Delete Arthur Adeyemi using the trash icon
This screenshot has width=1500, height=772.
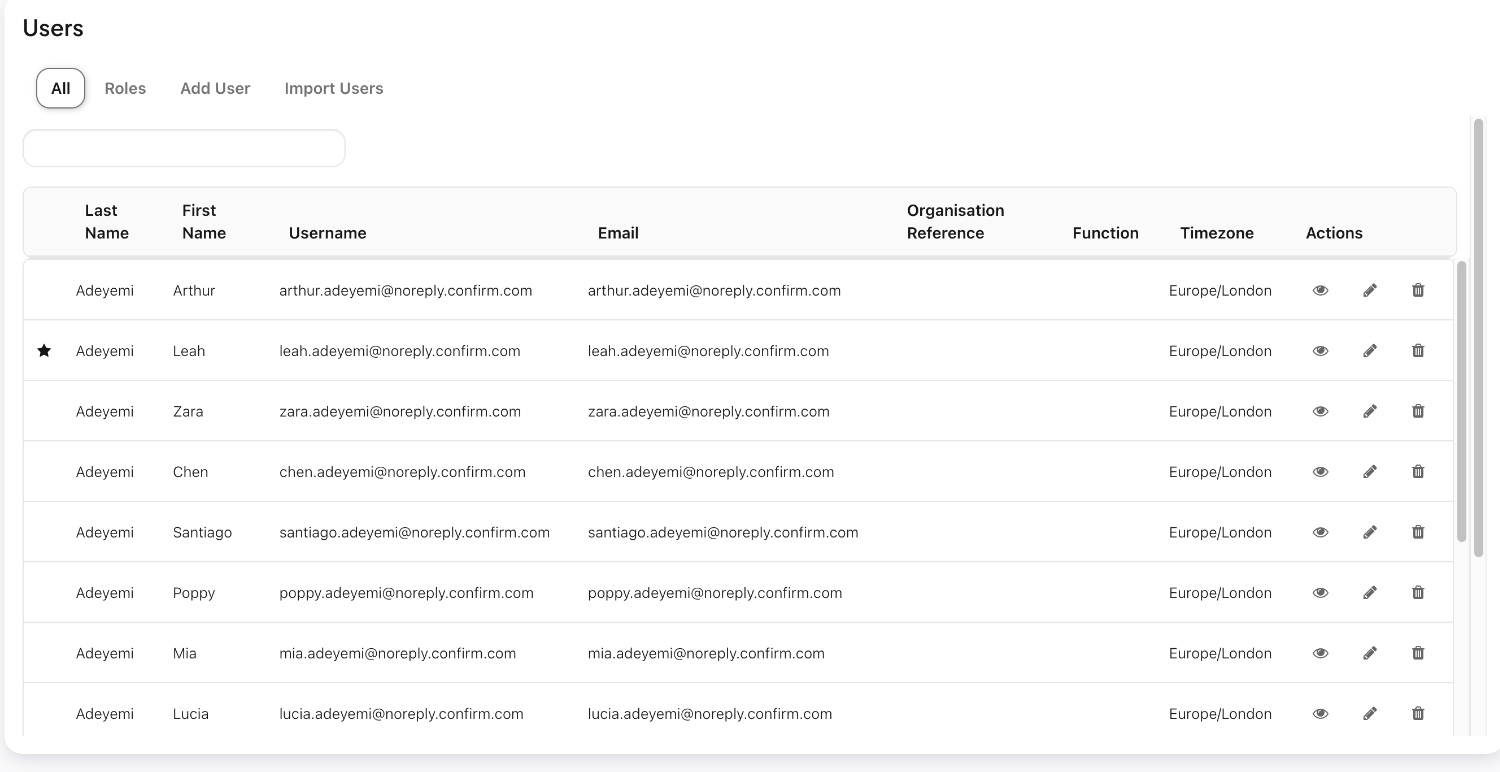[x=1418, y=291]
